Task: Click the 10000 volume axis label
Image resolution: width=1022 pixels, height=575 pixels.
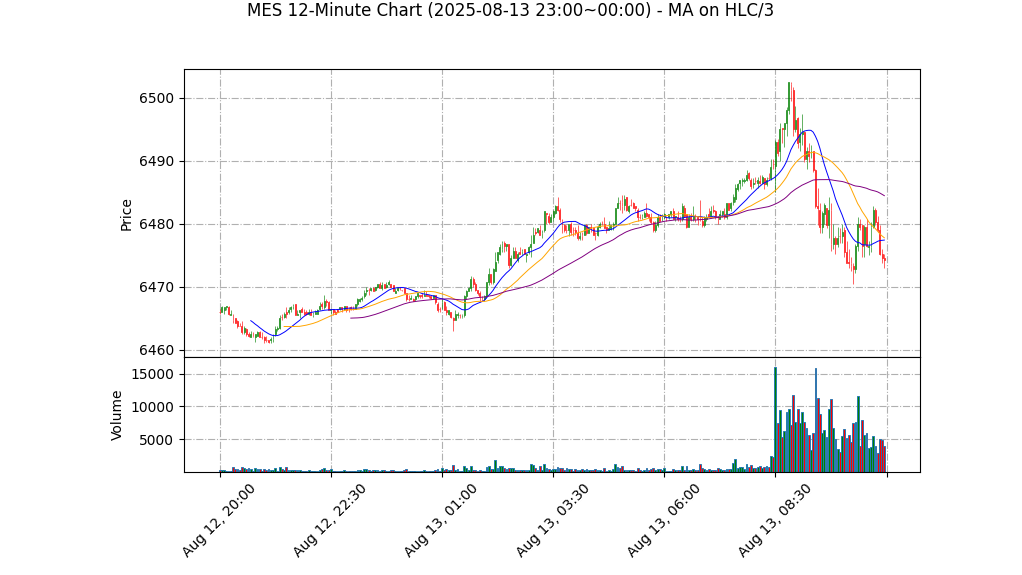Action: coord(153,407)
